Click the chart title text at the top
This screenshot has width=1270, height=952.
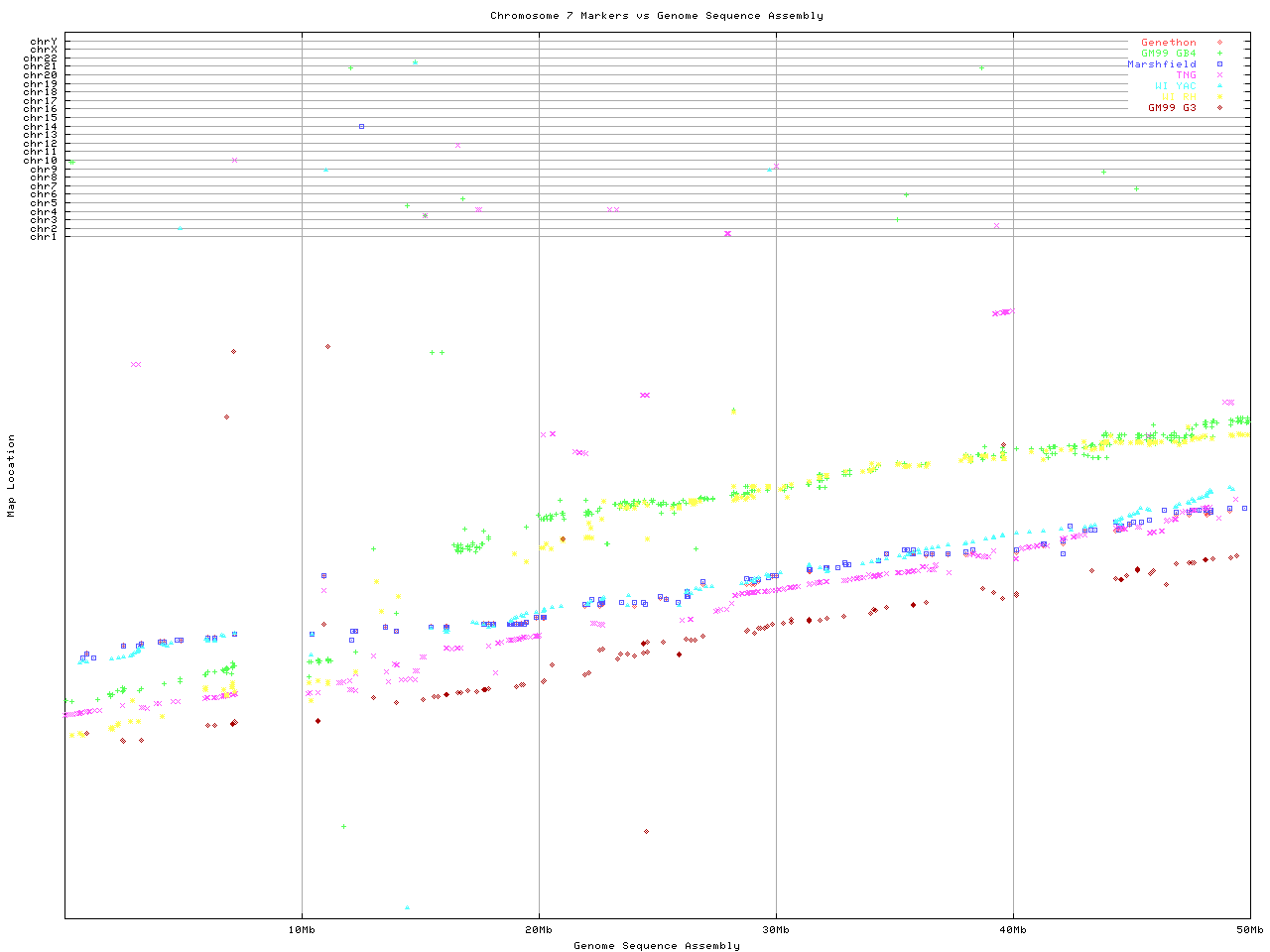(656, 15)
